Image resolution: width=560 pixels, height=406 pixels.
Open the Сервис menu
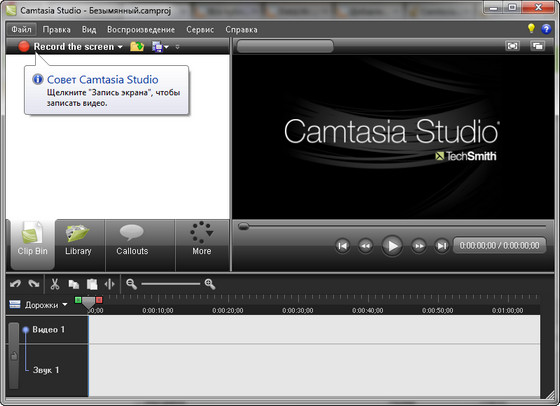click(200, 29)
